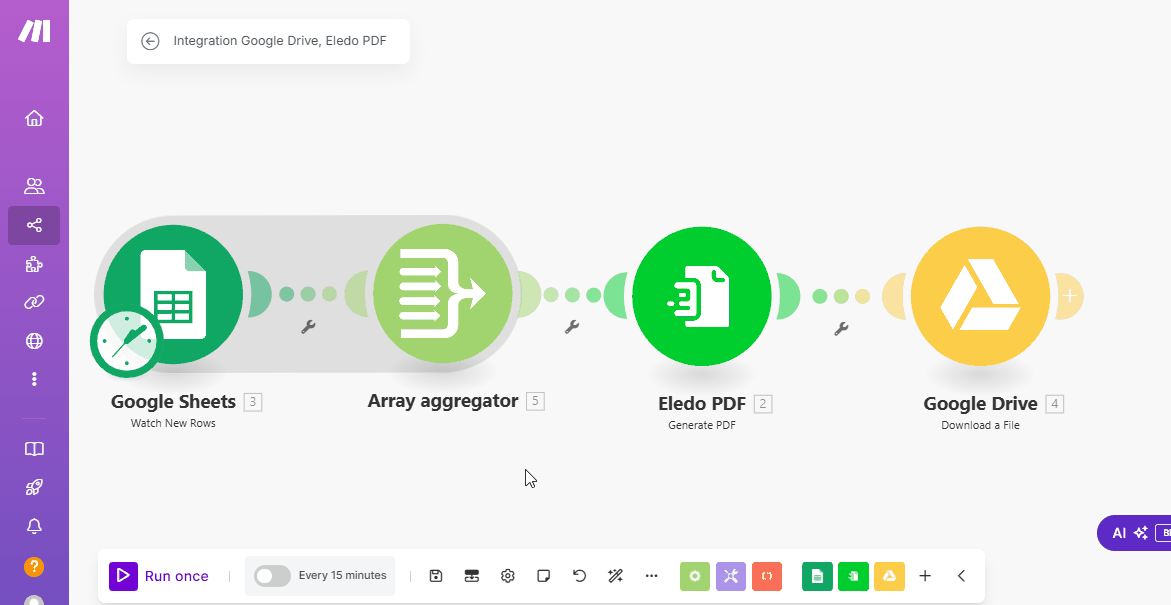Image resolution: width=1171 pixels, height=605 pixels.
Task: Click the auto-align magic wand icon
Action: [x=615, y=576]
